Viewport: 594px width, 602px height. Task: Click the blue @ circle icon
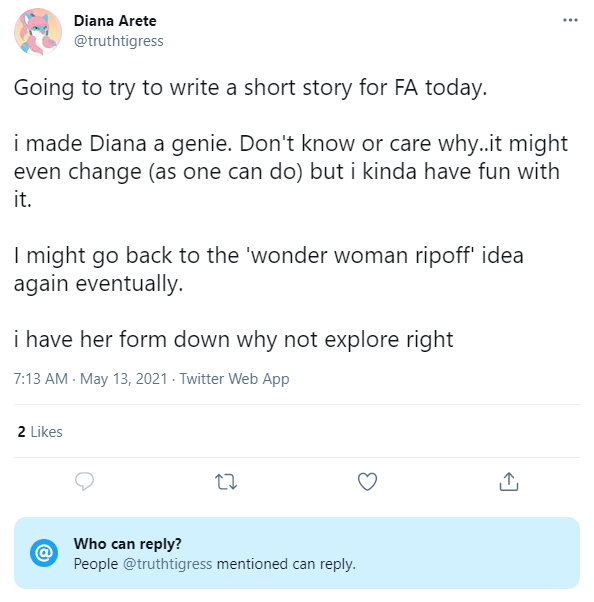[44, 553]
